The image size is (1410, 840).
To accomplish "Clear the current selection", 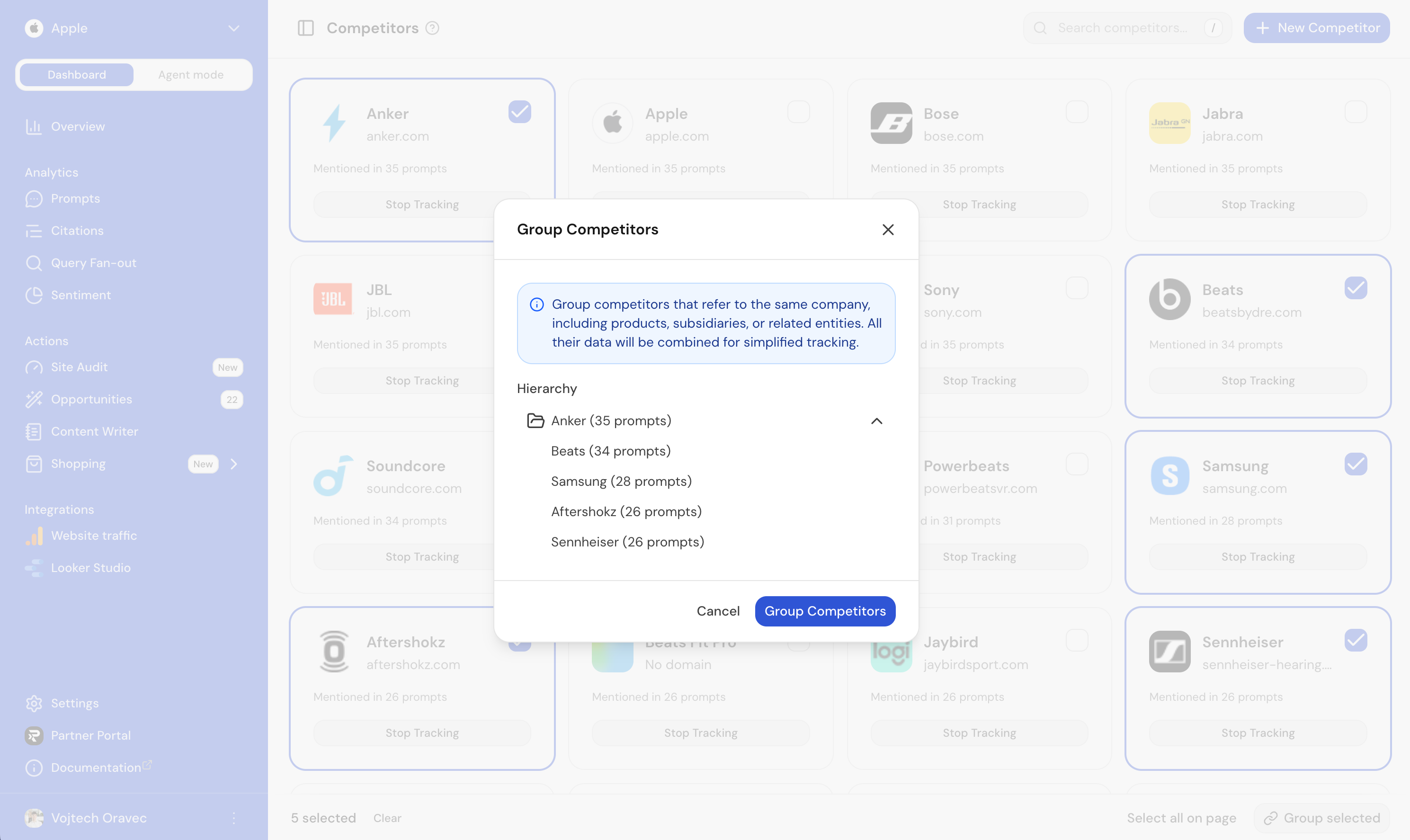I will tap(387, 818).
